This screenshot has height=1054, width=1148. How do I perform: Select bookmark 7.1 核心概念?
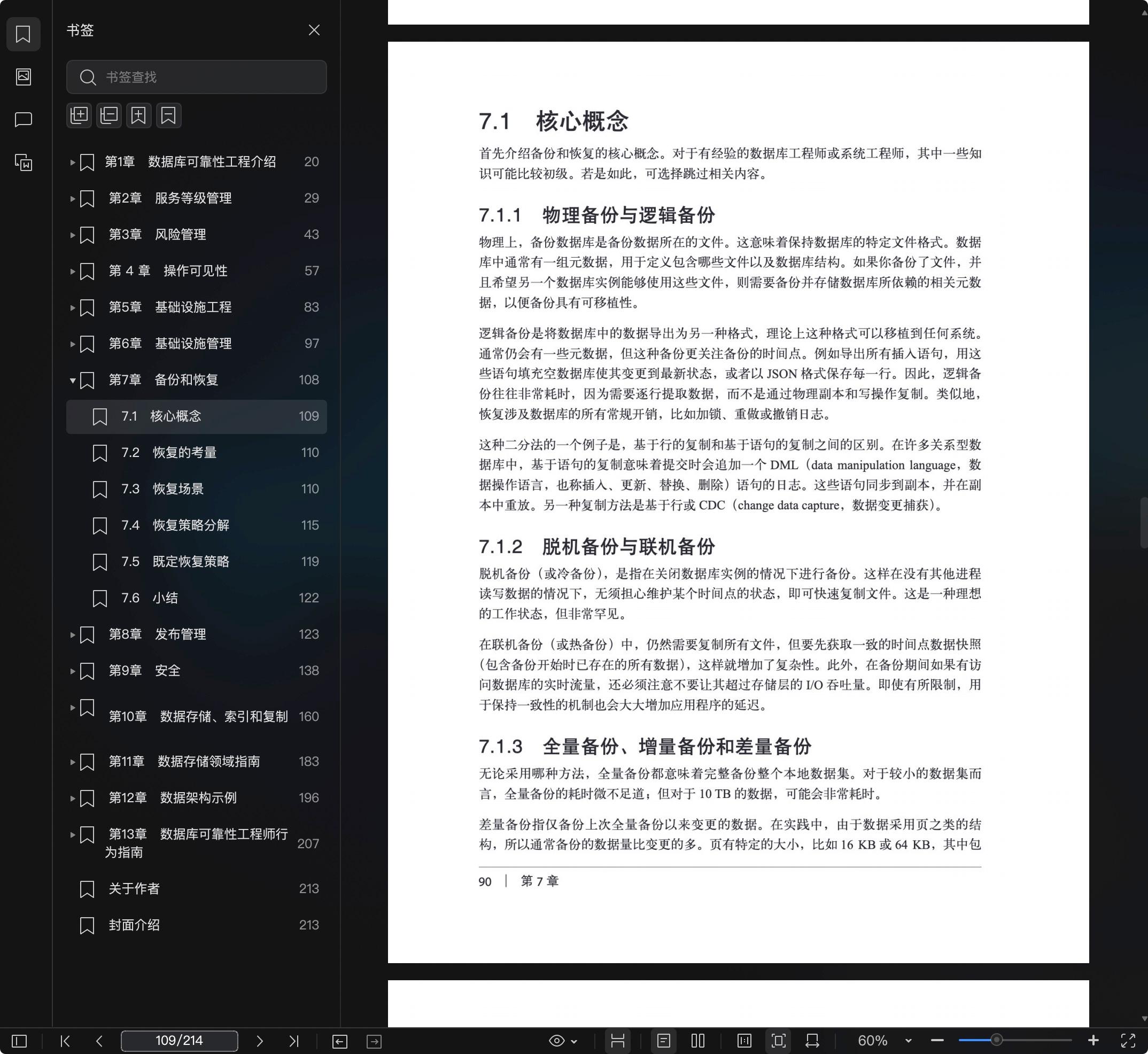[x=196, y=416]
